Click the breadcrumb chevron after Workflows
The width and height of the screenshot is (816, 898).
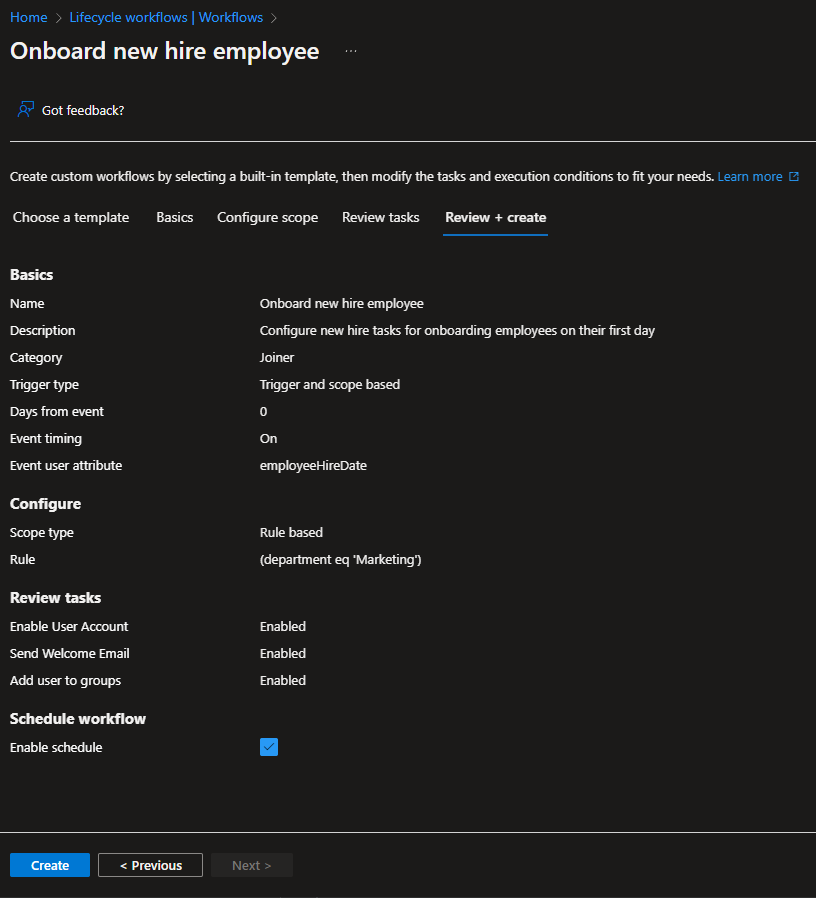pyautogui.click(x=274, y=18)
